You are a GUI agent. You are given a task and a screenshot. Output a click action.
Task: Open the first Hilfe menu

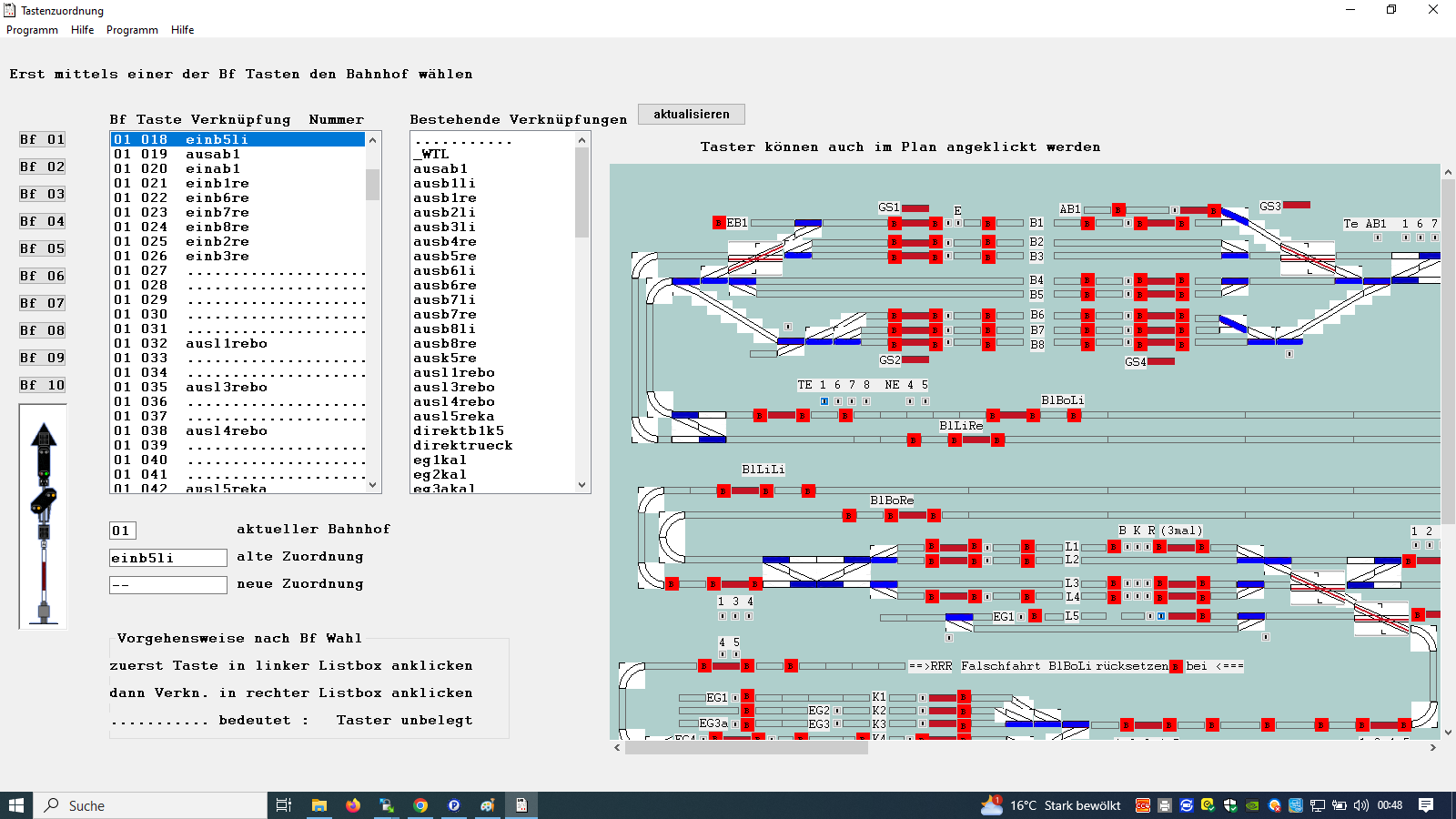pyautogui.click(x=82, y=30)
